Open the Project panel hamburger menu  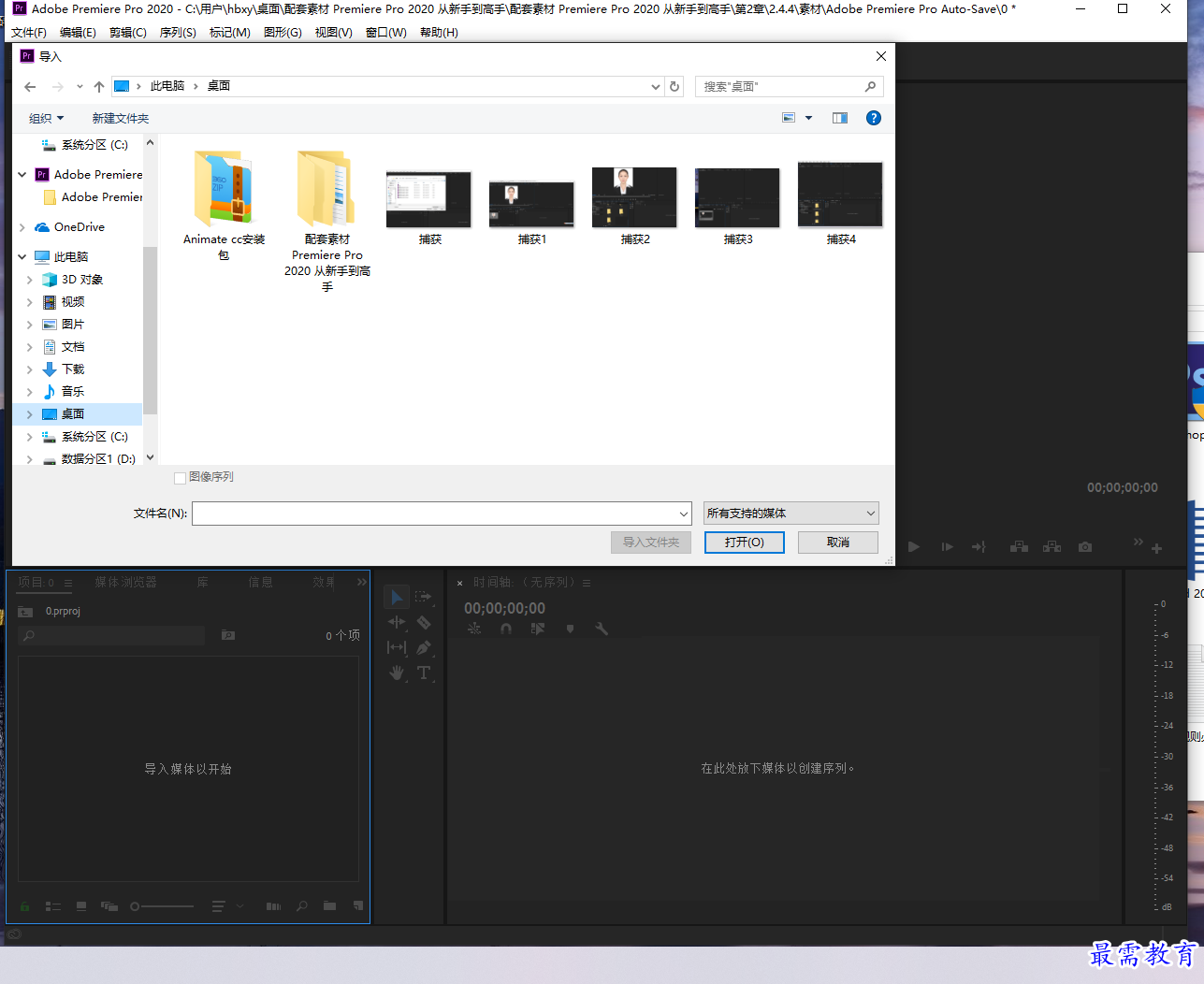[x=68, y=583]
